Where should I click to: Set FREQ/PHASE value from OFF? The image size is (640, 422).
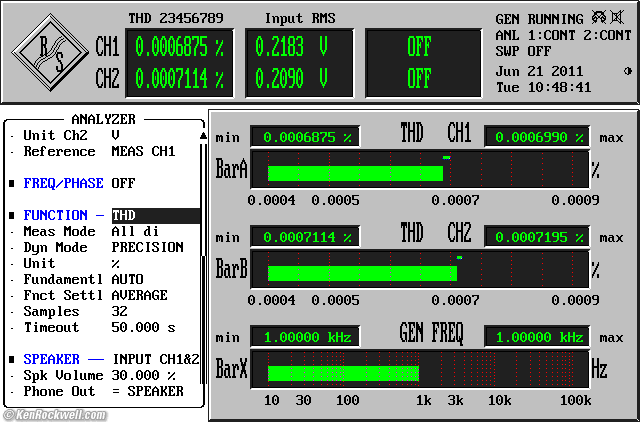[123, 184]
